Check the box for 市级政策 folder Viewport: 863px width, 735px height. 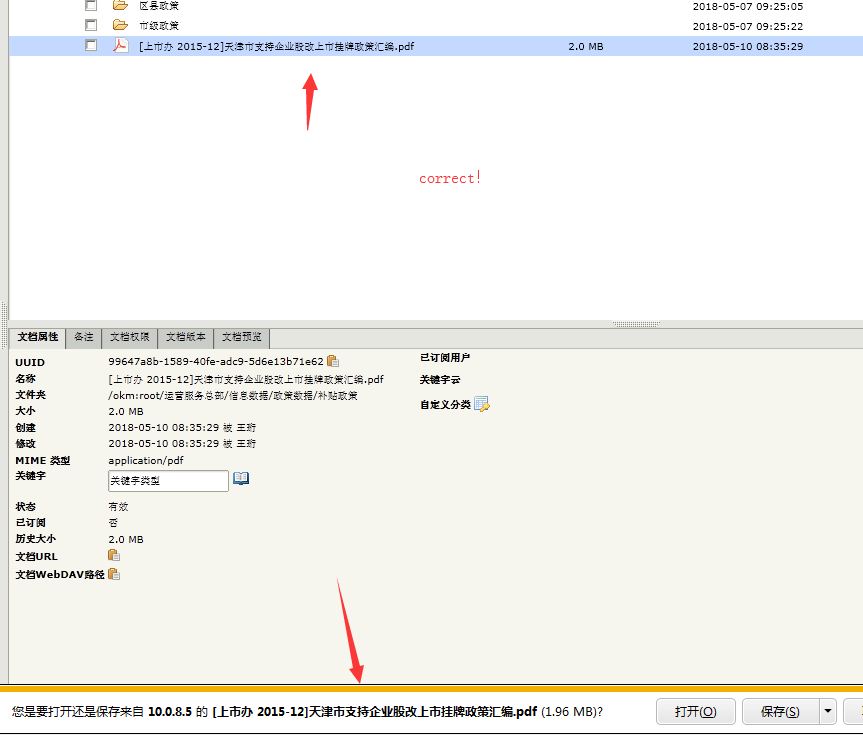pos(91,25)
